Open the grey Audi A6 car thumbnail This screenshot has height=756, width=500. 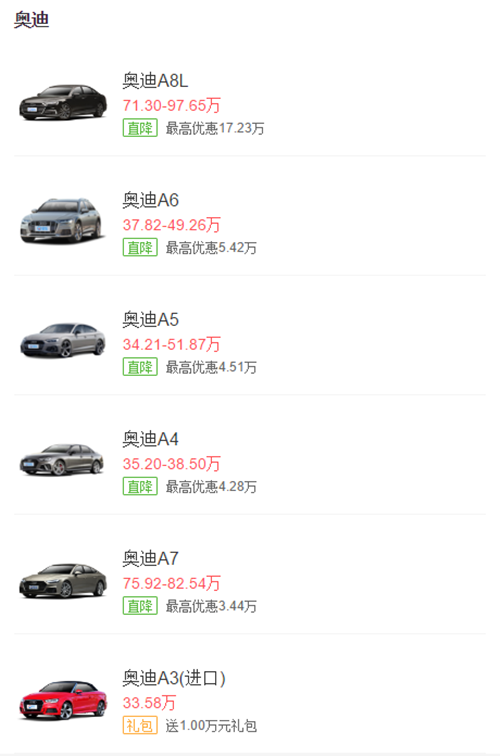61,221
